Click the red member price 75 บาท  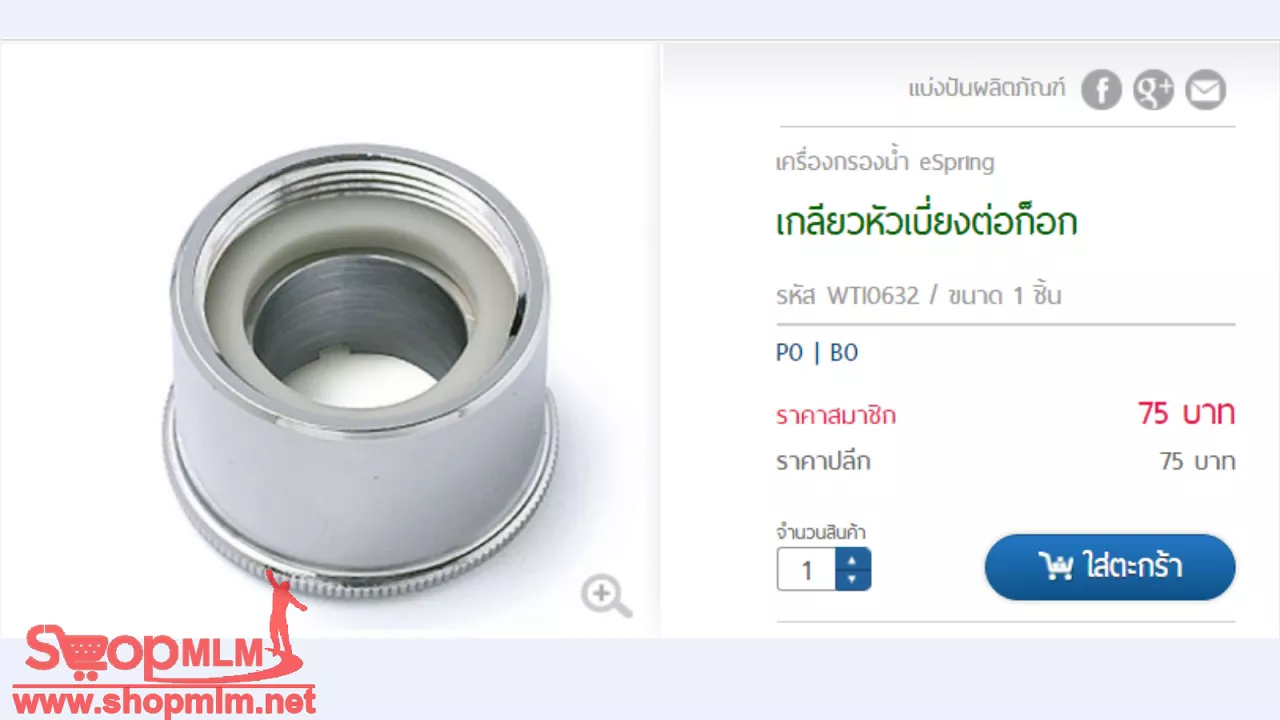click(x=1186, y=413)
